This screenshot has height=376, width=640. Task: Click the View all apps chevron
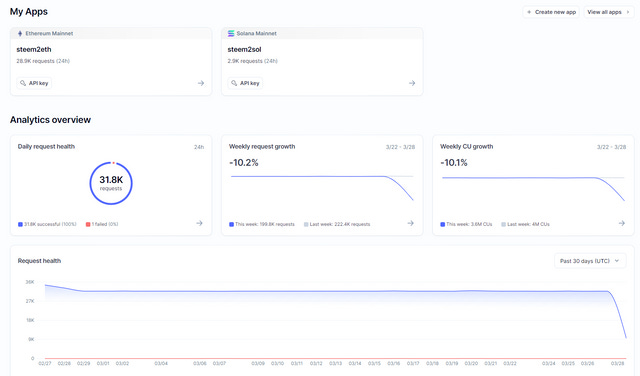628,12
